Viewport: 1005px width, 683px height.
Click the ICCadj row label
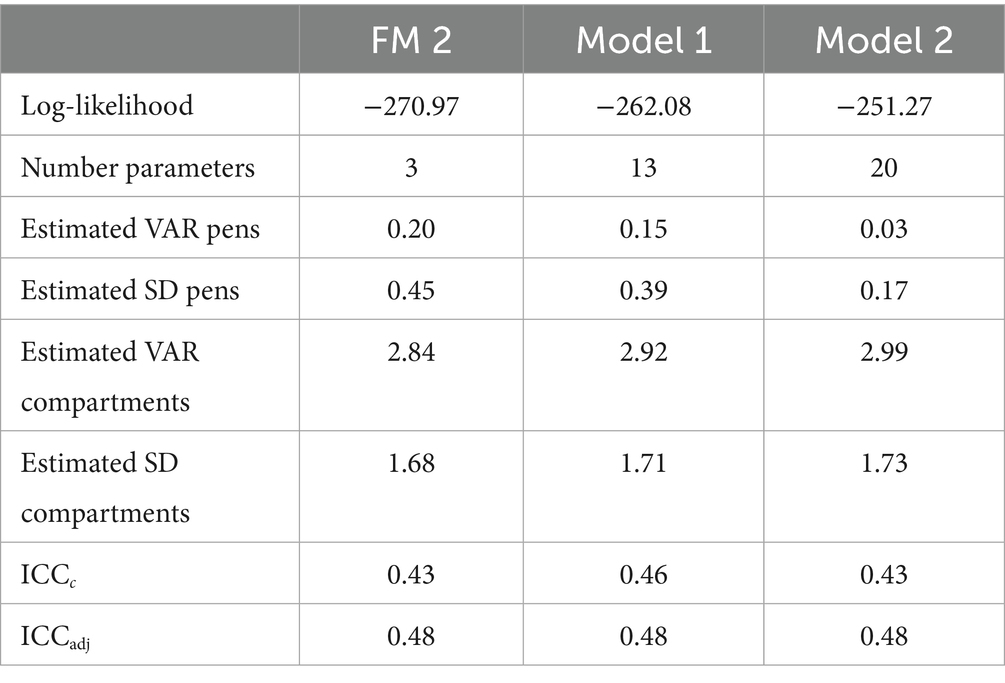[x=55, y=637]
